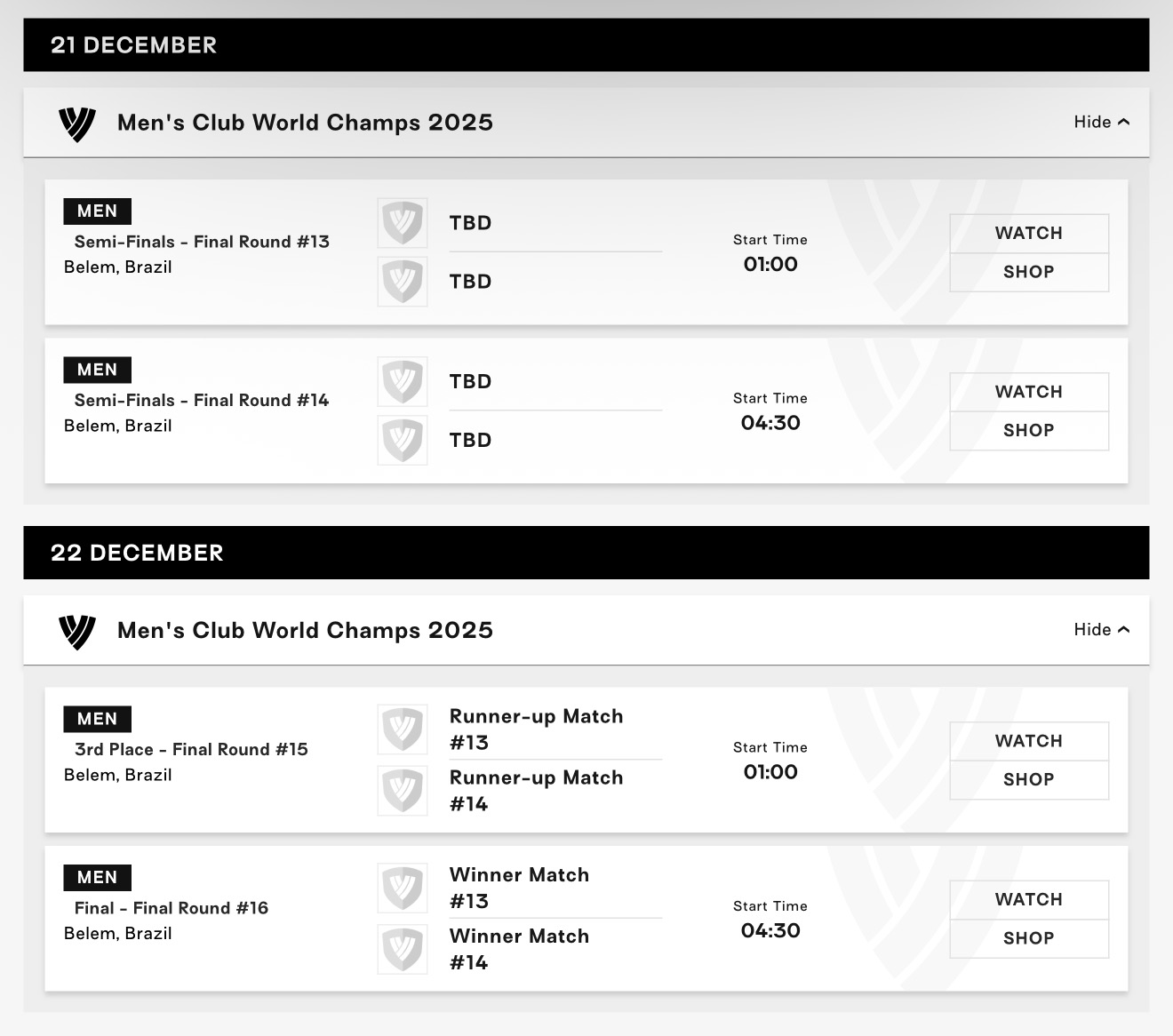Click Winner Match #14 team shield
1173x1036 pixels.
pos(403,949)
